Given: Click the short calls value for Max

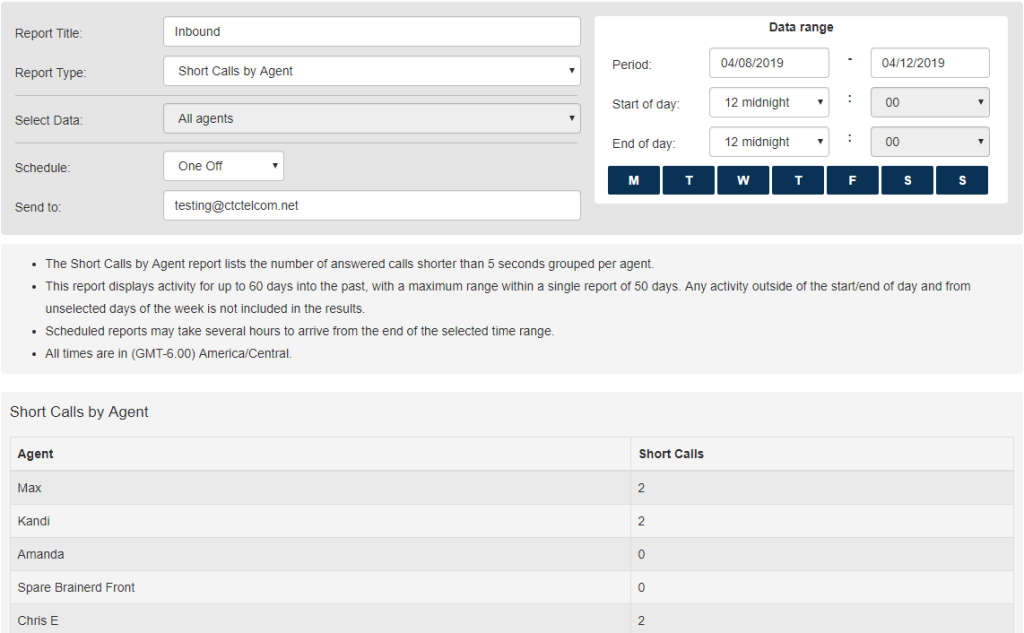Looking at the screenshot, I should (641, 488).
